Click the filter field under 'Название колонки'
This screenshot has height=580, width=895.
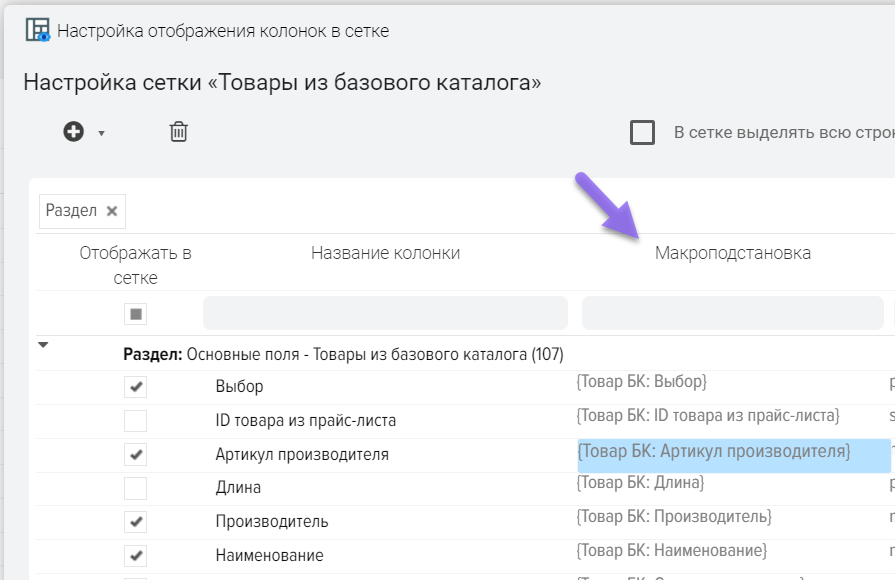point(385,314)
